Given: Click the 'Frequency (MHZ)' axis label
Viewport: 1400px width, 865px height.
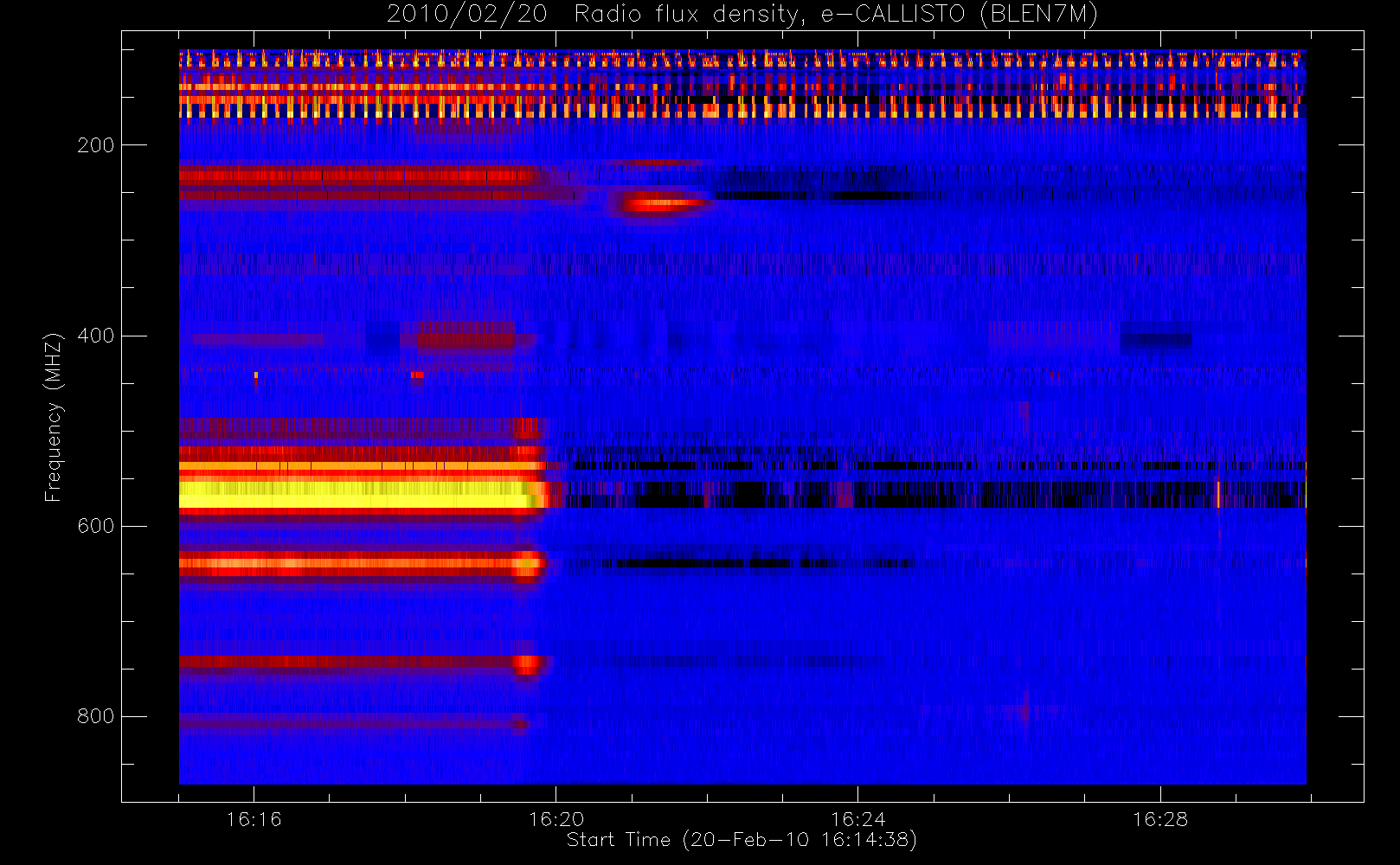Looking at the screenshot, I should [x=54, y=417].
